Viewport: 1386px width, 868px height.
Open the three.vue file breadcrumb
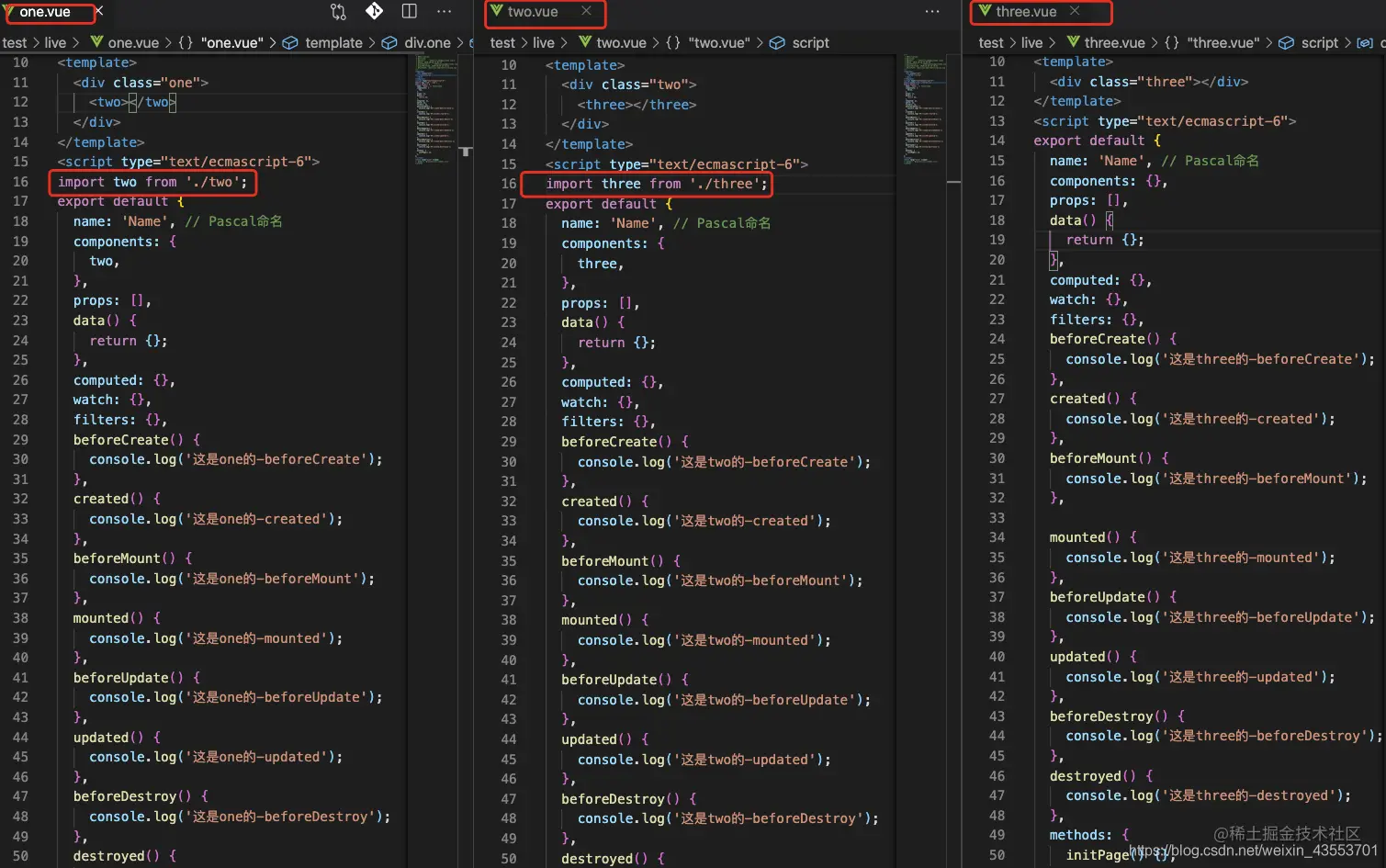tap(1114, 43)
